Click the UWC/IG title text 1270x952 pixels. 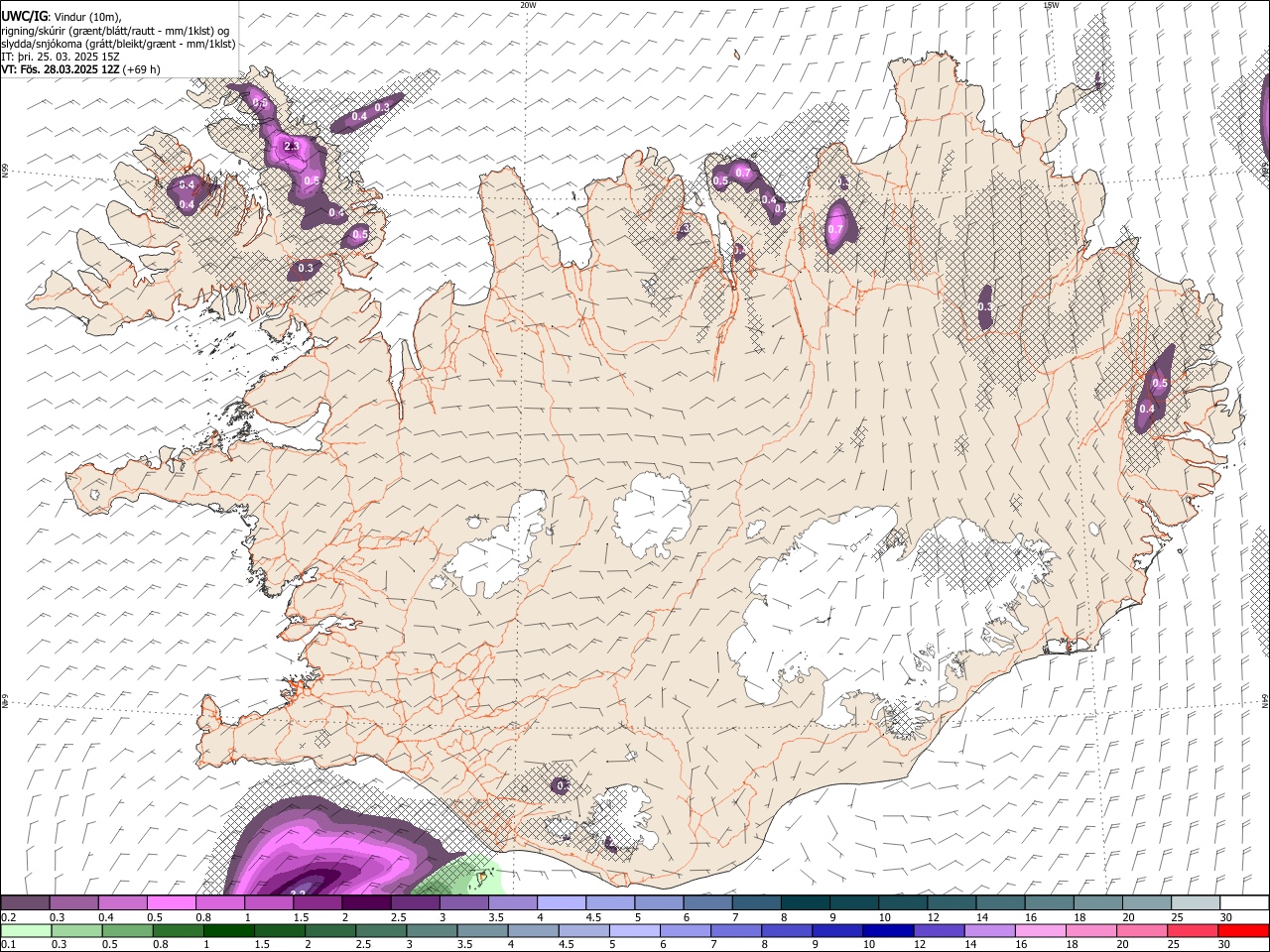(25, 16)
